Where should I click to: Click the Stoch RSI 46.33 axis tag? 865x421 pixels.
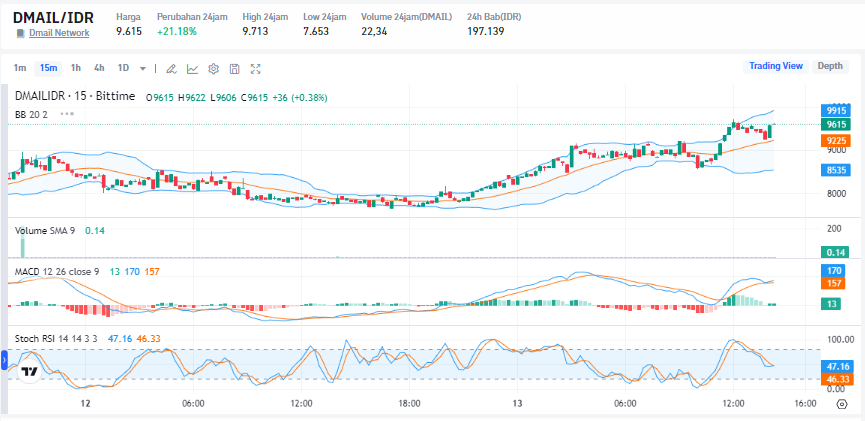839,379
